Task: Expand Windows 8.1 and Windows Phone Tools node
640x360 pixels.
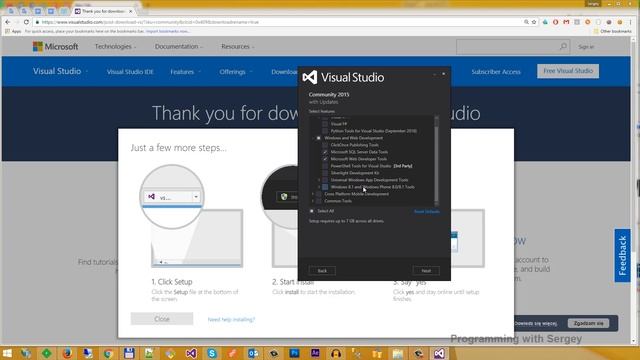Action: (319, 187)
